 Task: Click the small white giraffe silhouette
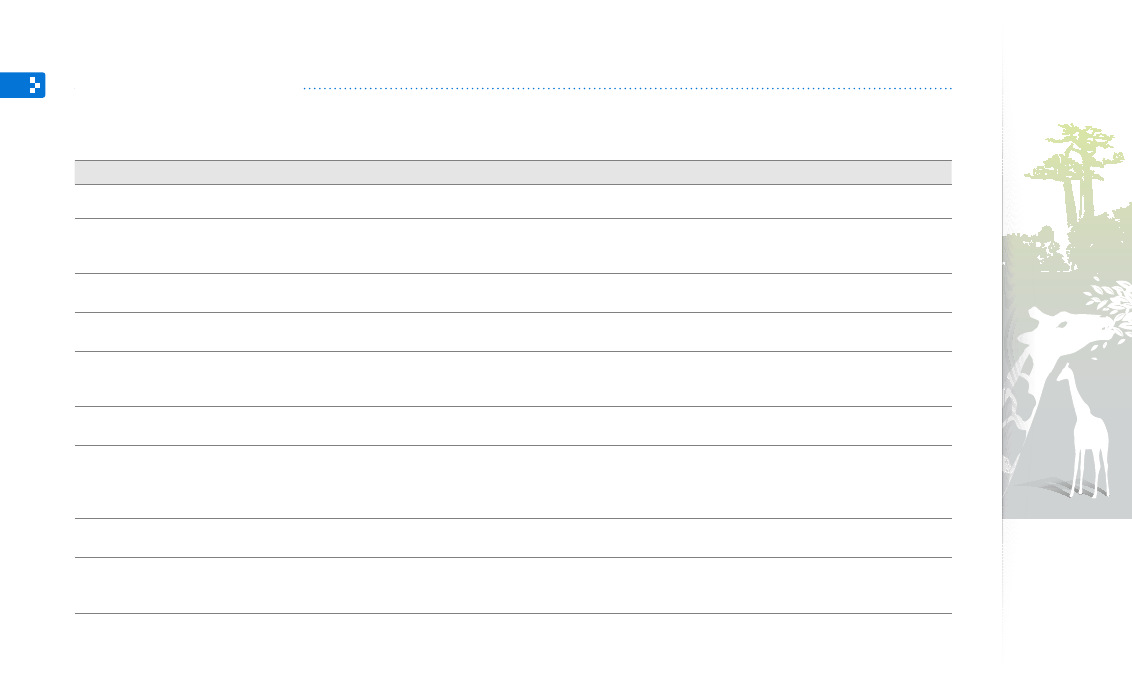[1084, 431]
